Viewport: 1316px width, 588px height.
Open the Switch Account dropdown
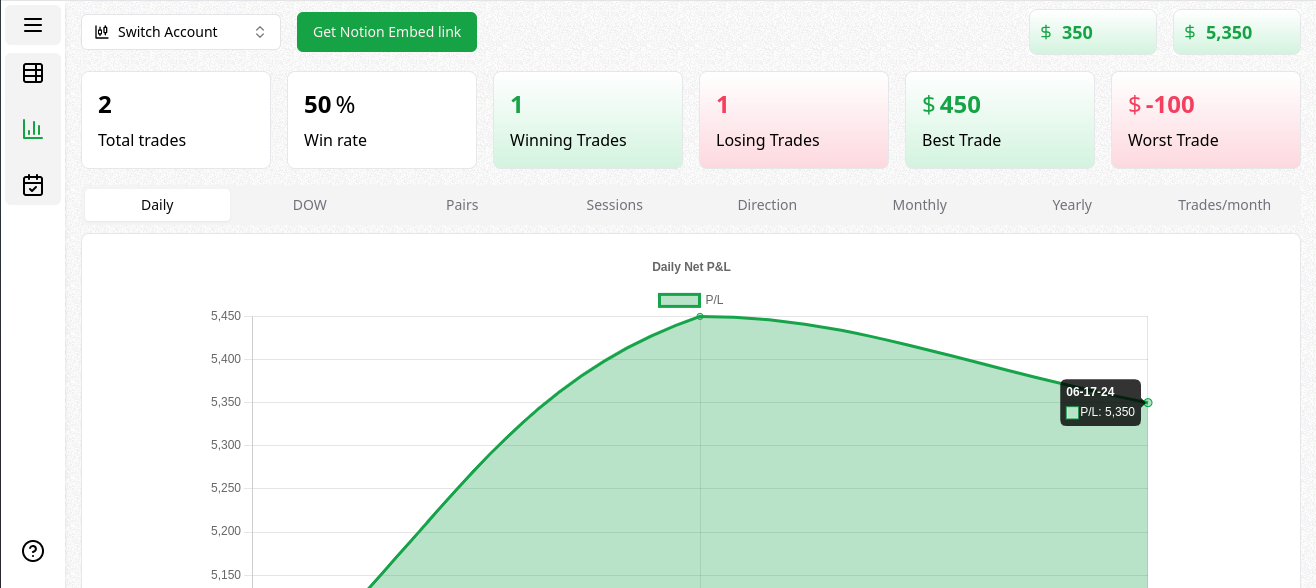coord(181,32)
